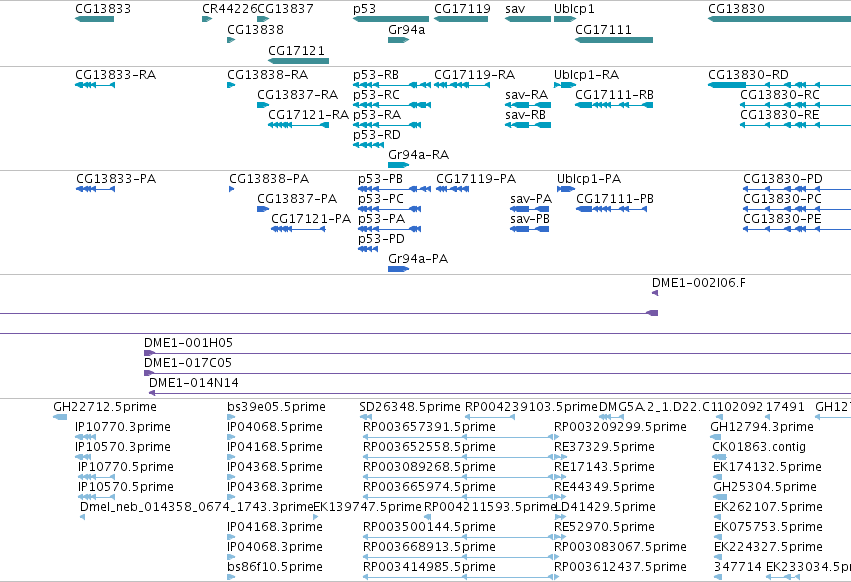Image resolution: width=851 pixels, height=582 pixels.
Task: Click the p53-RA transcript
Action: point(387,125)
